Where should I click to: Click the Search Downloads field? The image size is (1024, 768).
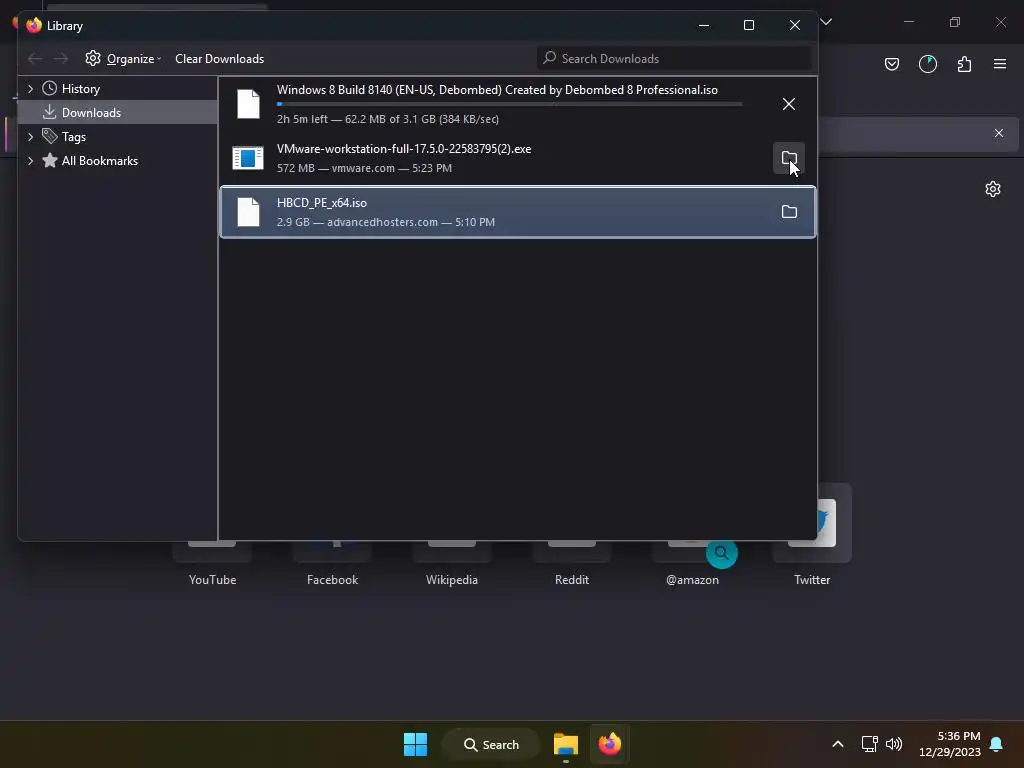[x=675, y=59]
